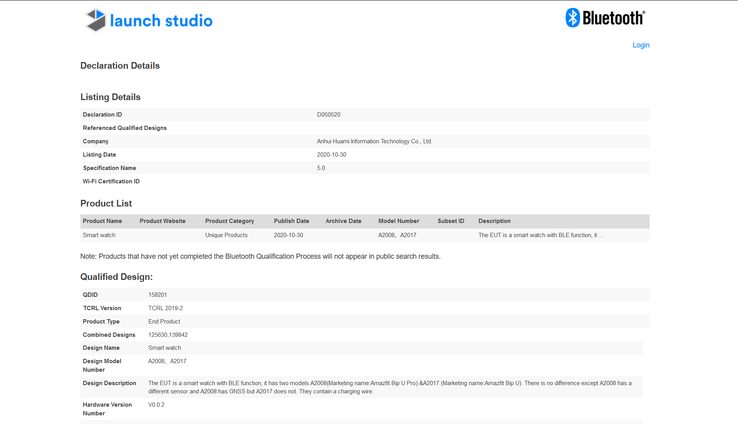
Task: Click the Product Website column header
Action: 162,221
